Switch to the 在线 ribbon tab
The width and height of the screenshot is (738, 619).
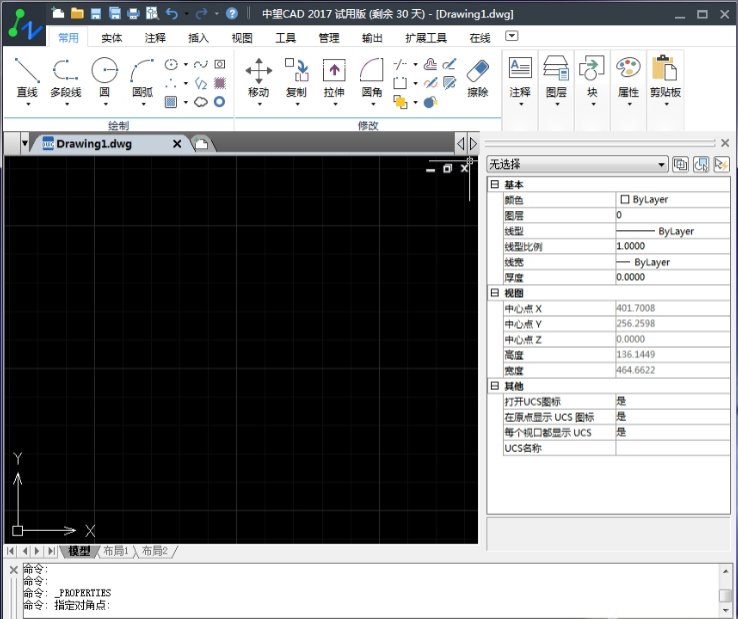point(480,38)
